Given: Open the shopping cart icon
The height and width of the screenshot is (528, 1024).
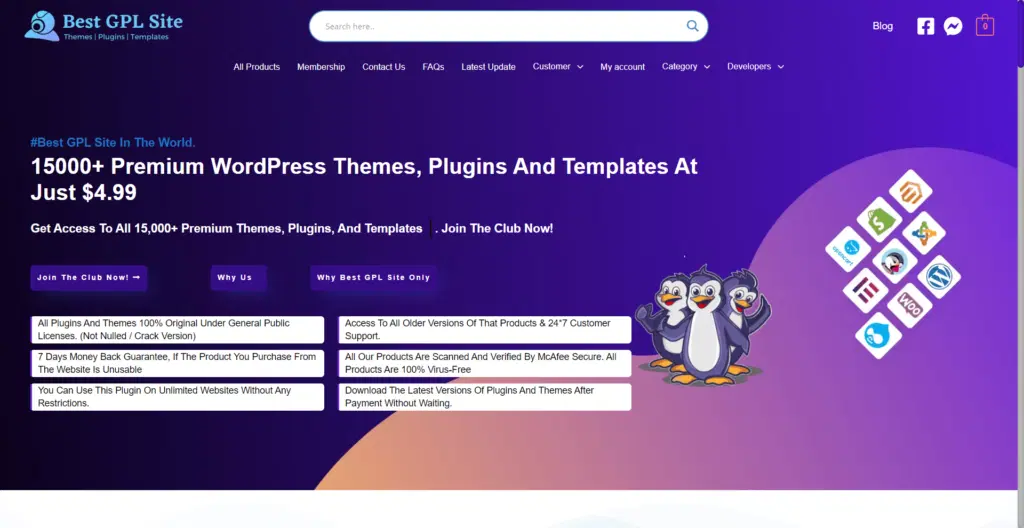Looking at the screenshot, I should point(985,26).
